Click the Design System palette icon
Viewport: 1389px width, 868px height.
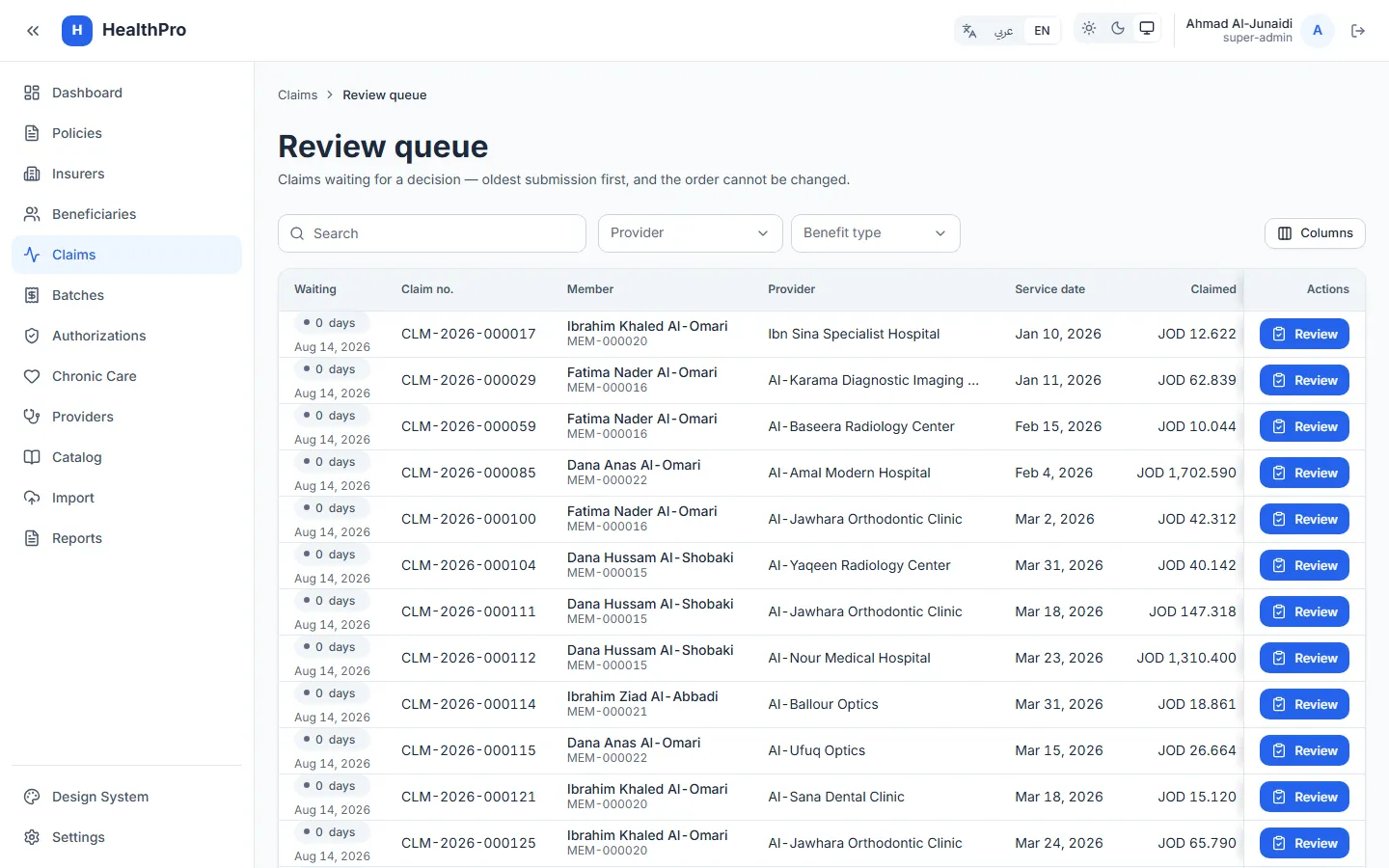pyautogui.click(x=32, y=797)
